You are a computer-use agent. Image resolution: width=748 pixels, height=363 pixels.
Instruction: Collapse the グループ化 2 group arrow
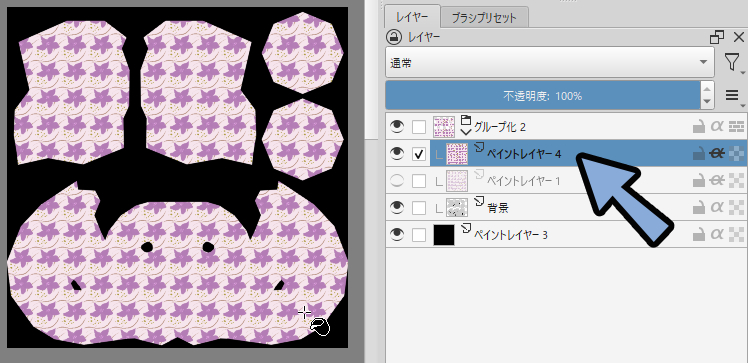tap(466, 132)
